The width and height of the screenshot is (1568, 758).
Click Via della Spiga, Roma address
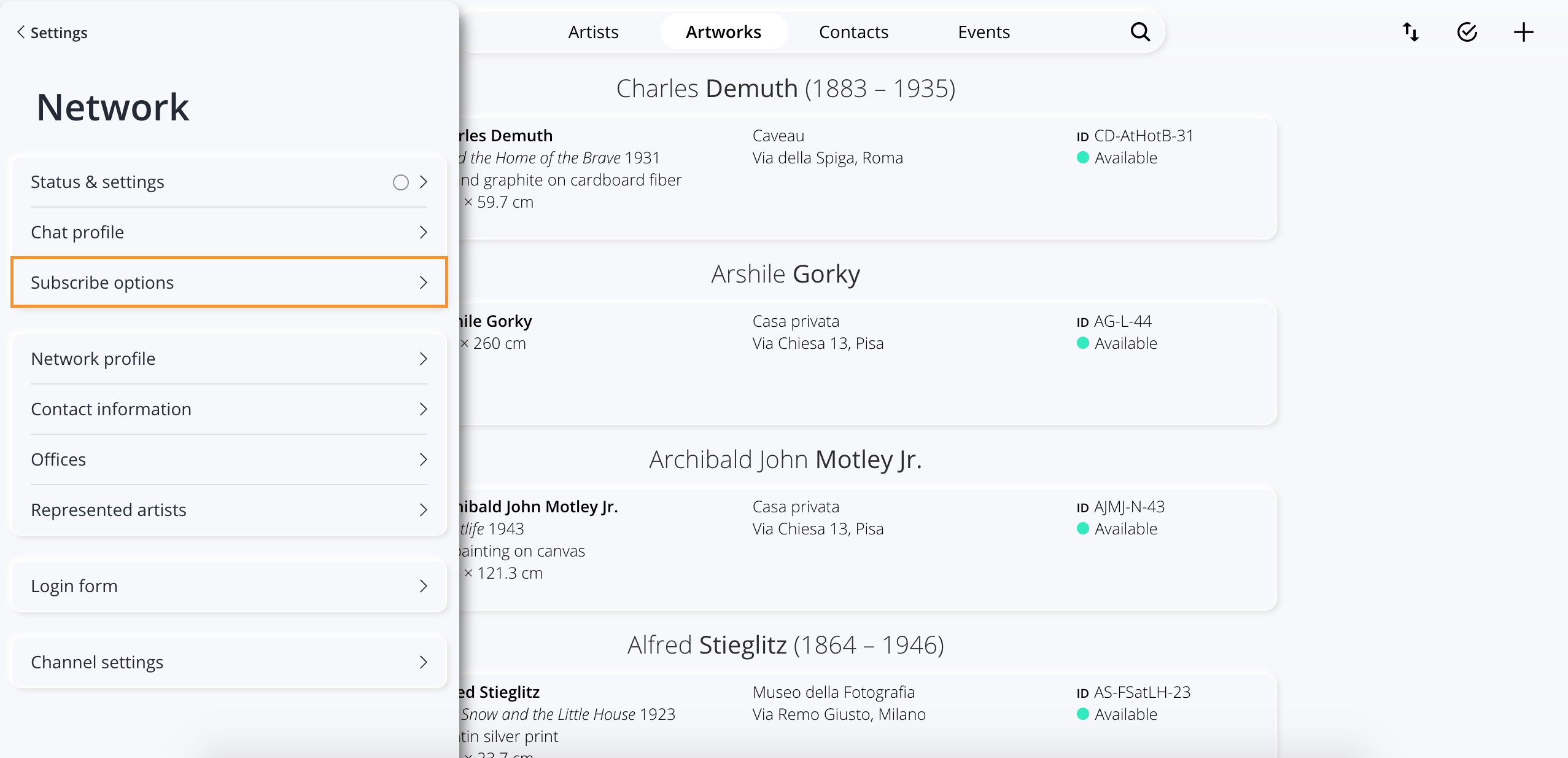tap(828, 158)
